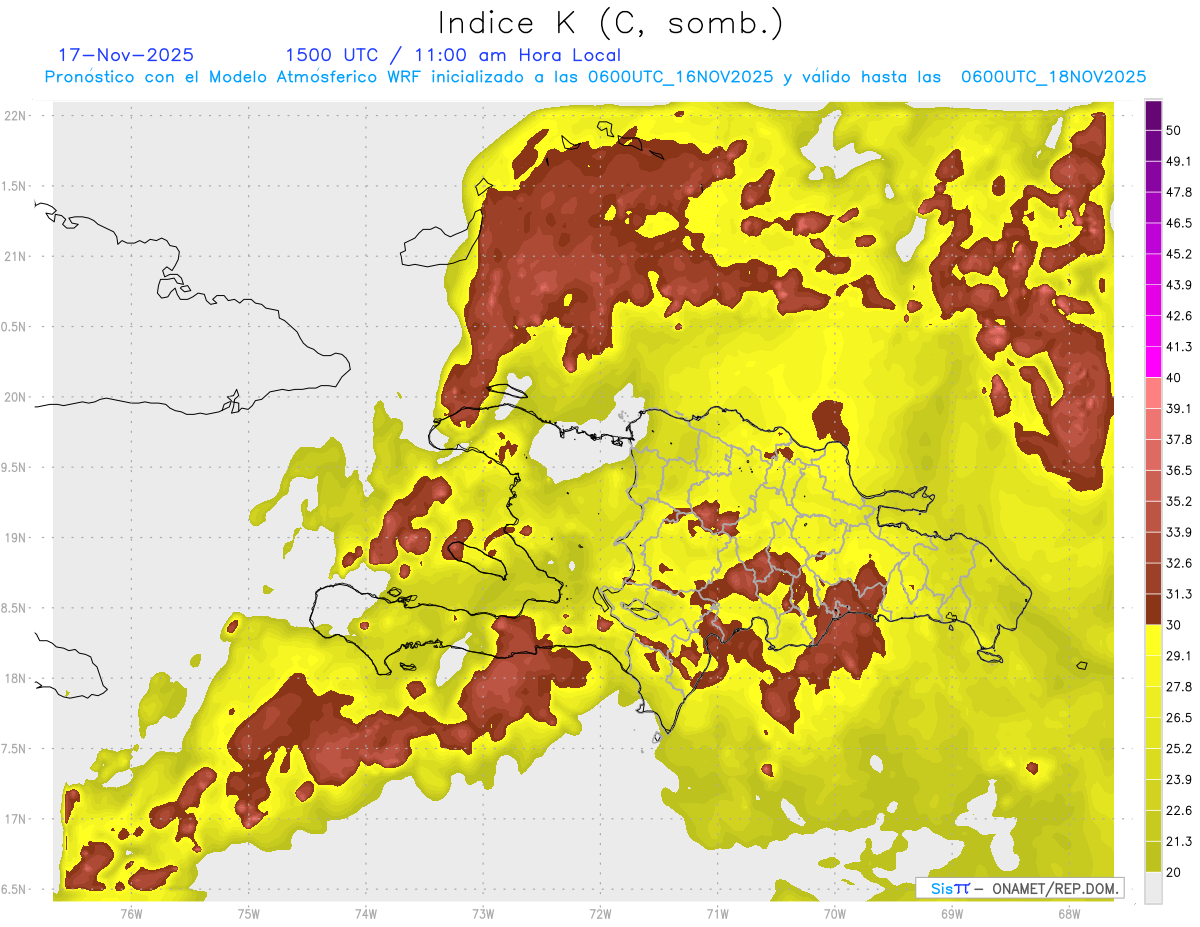Image resolution: width=1200 pixels, height=927 pixels.
Task: Pick the gray swatch below 20 on colorbar
Action: click(x=1153, y=887)
